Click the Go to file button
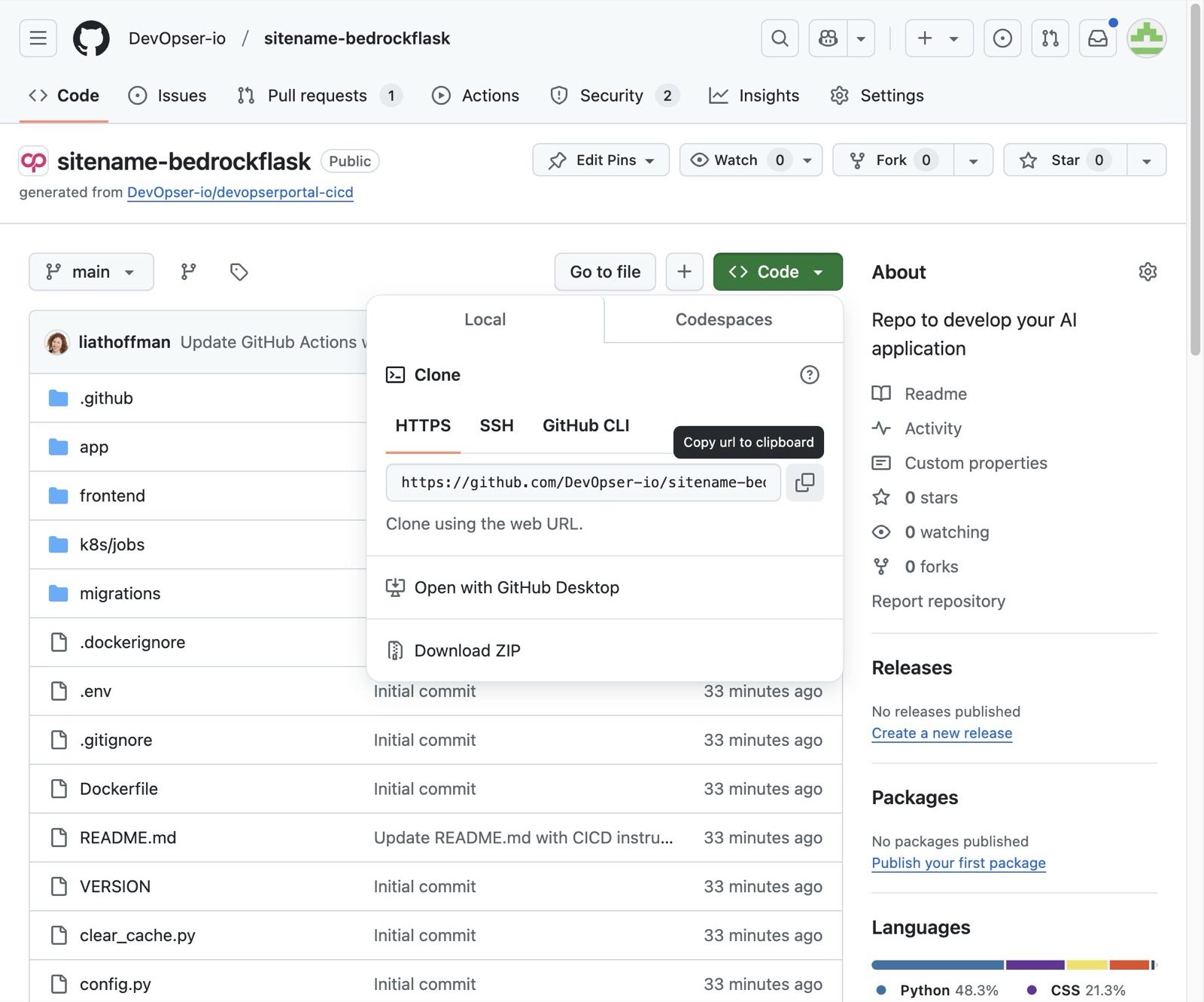Image resolution: width=1204 pixels, height=1002 pixels. point(605,272)
